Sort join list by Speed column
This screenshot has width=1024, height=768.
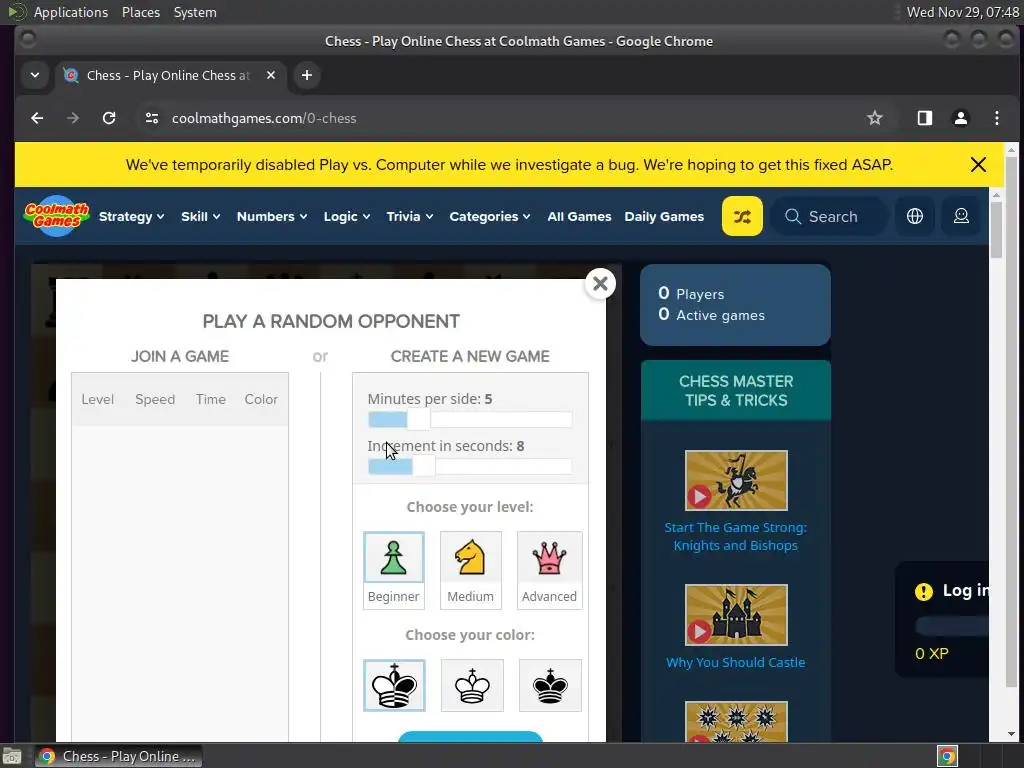click(x=155, y=399)
